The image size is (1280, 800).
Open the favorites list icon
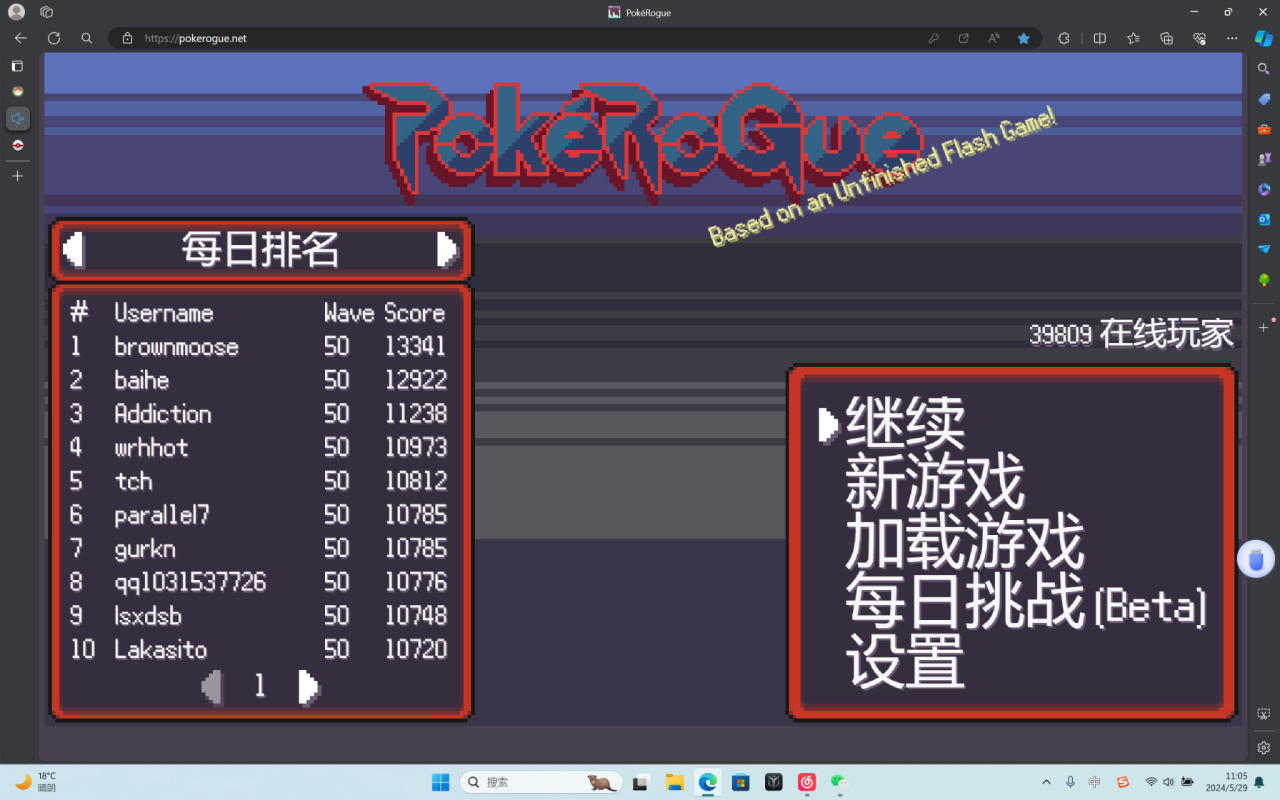(x=1133, y=38)
